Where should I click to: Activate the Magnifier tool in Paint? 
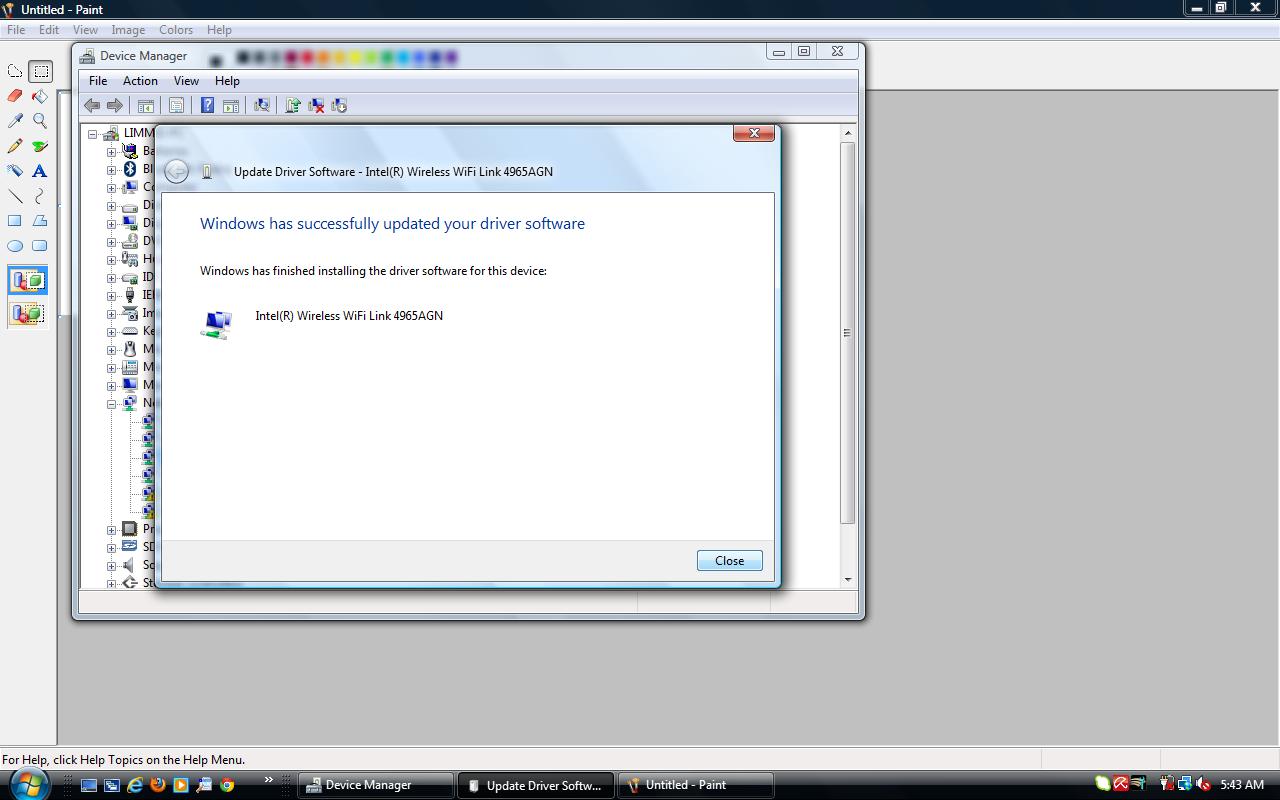[40, 121]
